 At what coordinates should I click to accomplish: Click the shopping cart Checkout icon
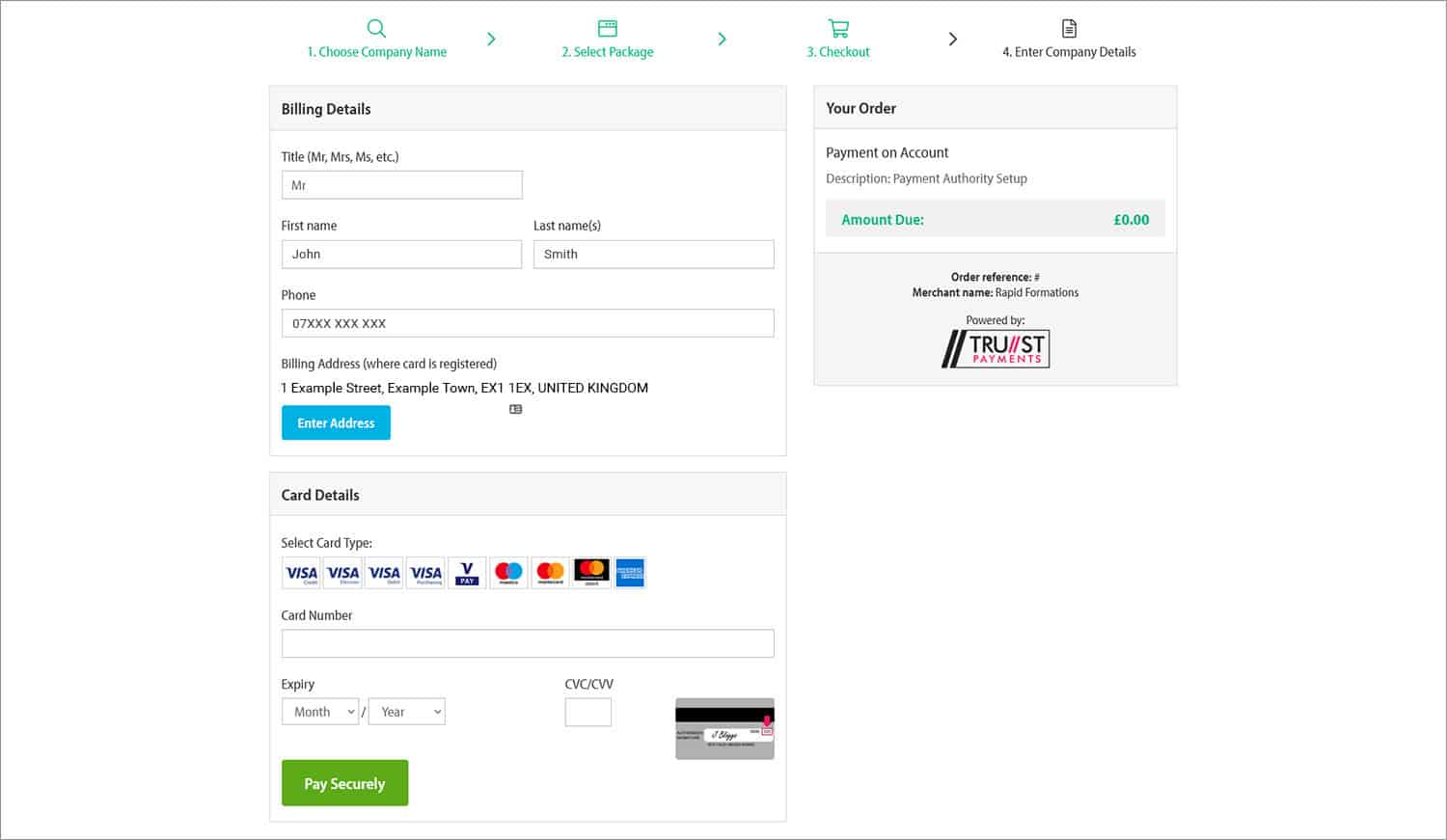click(x=837, y=27)
